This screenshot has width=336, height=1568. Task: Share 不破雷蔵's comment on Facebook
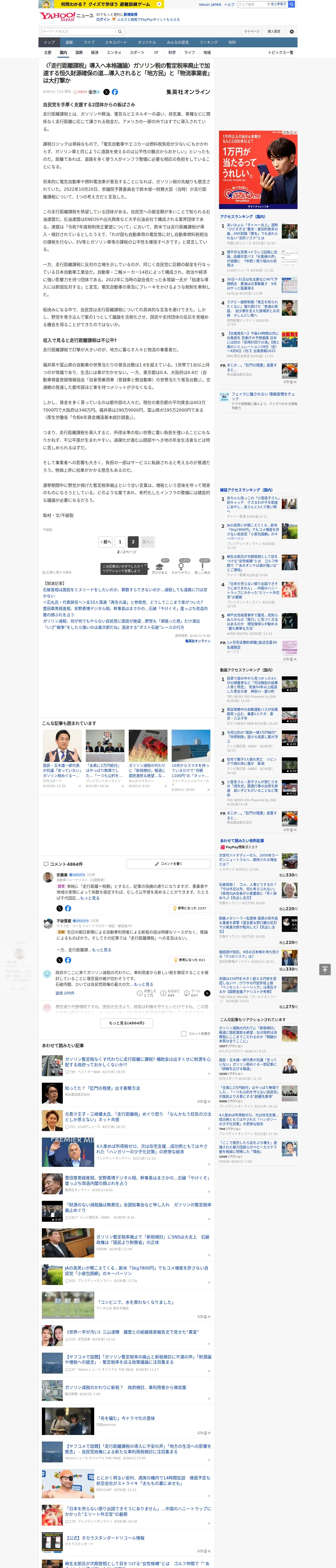point(68,960)
